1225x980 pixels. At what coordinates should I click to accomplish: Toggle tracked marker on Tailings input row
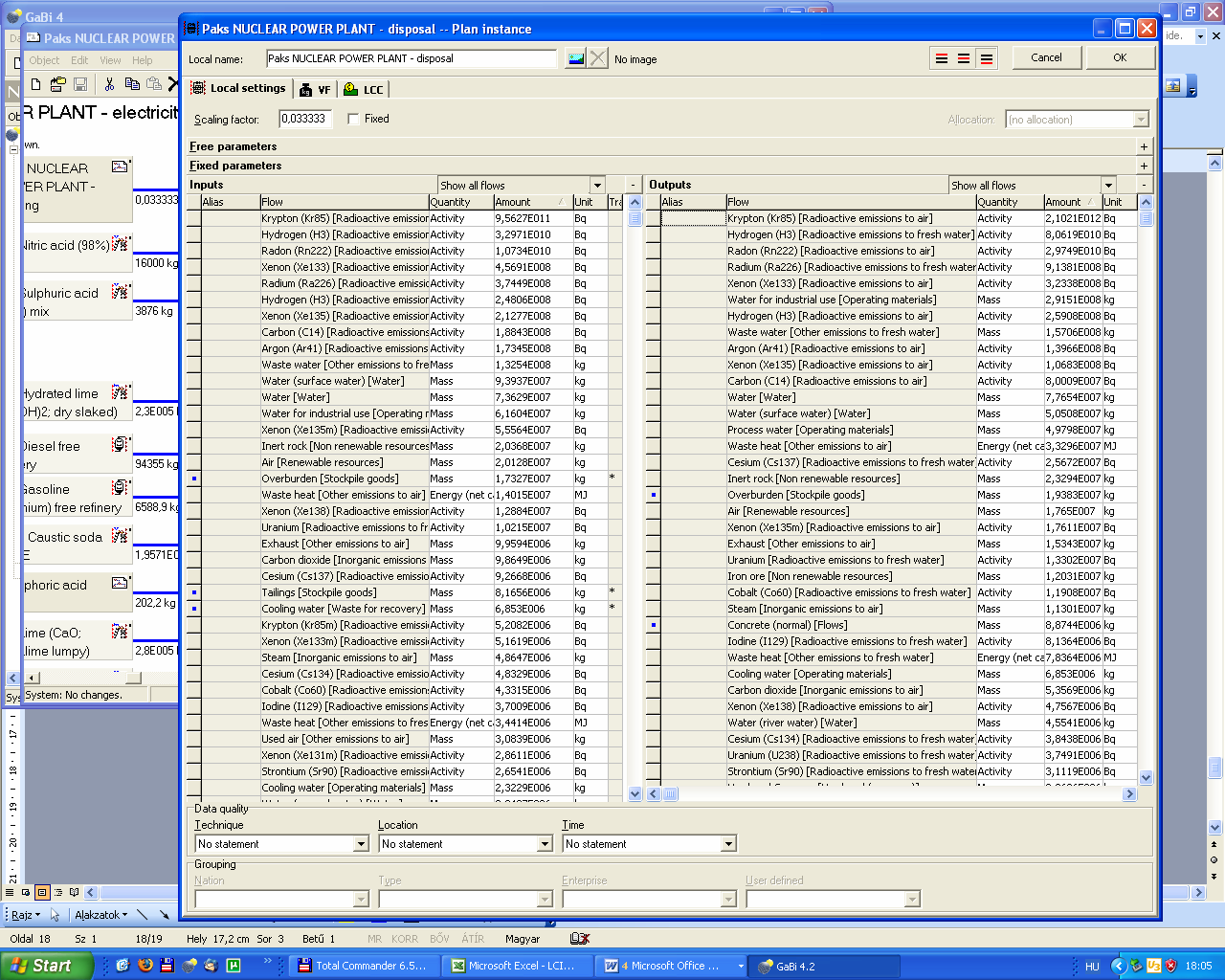tap(193, 592)
